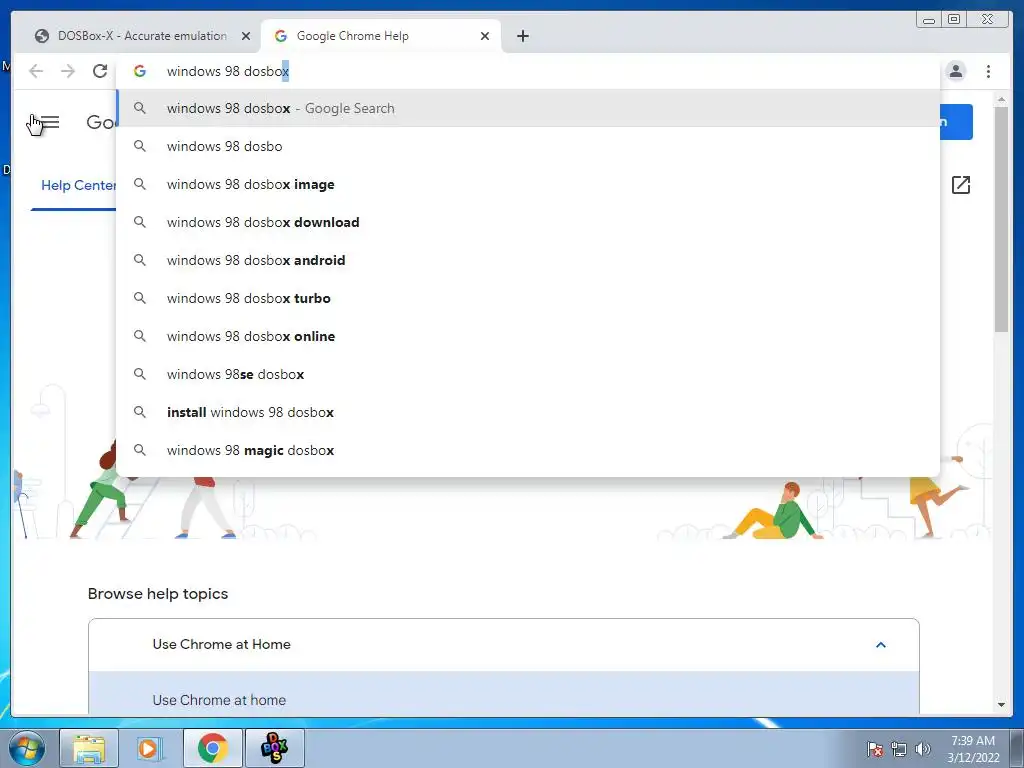Go back using the back arrow

point(36,71)
